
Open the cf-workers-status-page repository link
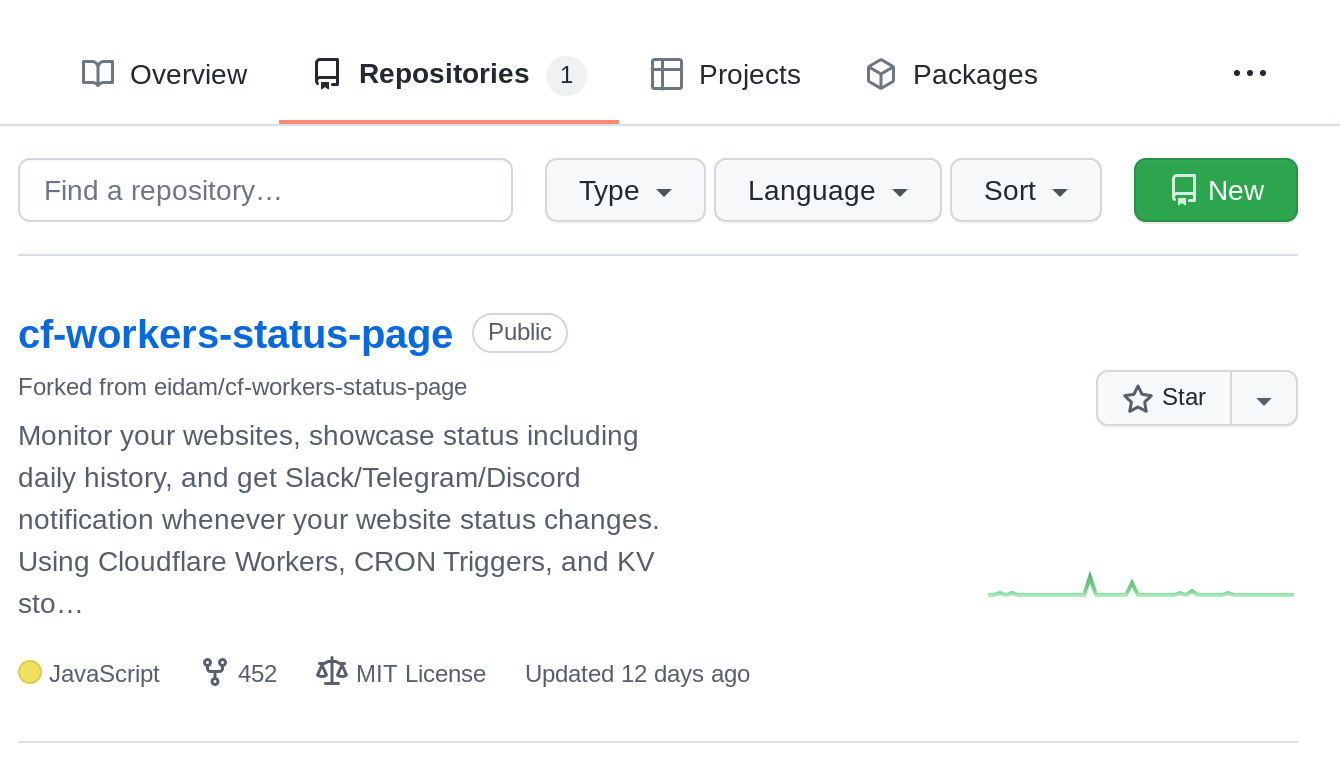[x=235, y=334]
